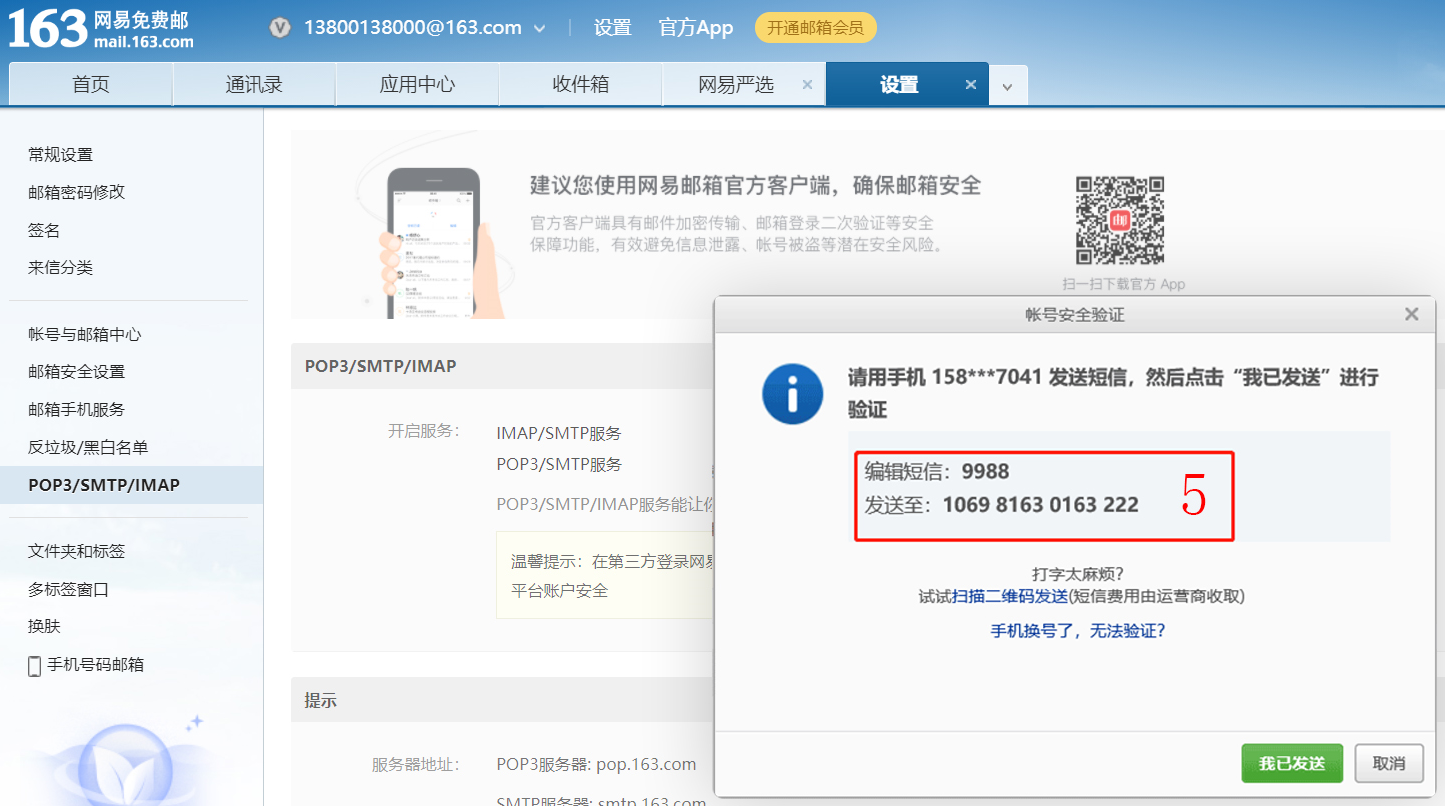Click the phone illustration in banner
Screen dimensions: 1445x806
434,243
